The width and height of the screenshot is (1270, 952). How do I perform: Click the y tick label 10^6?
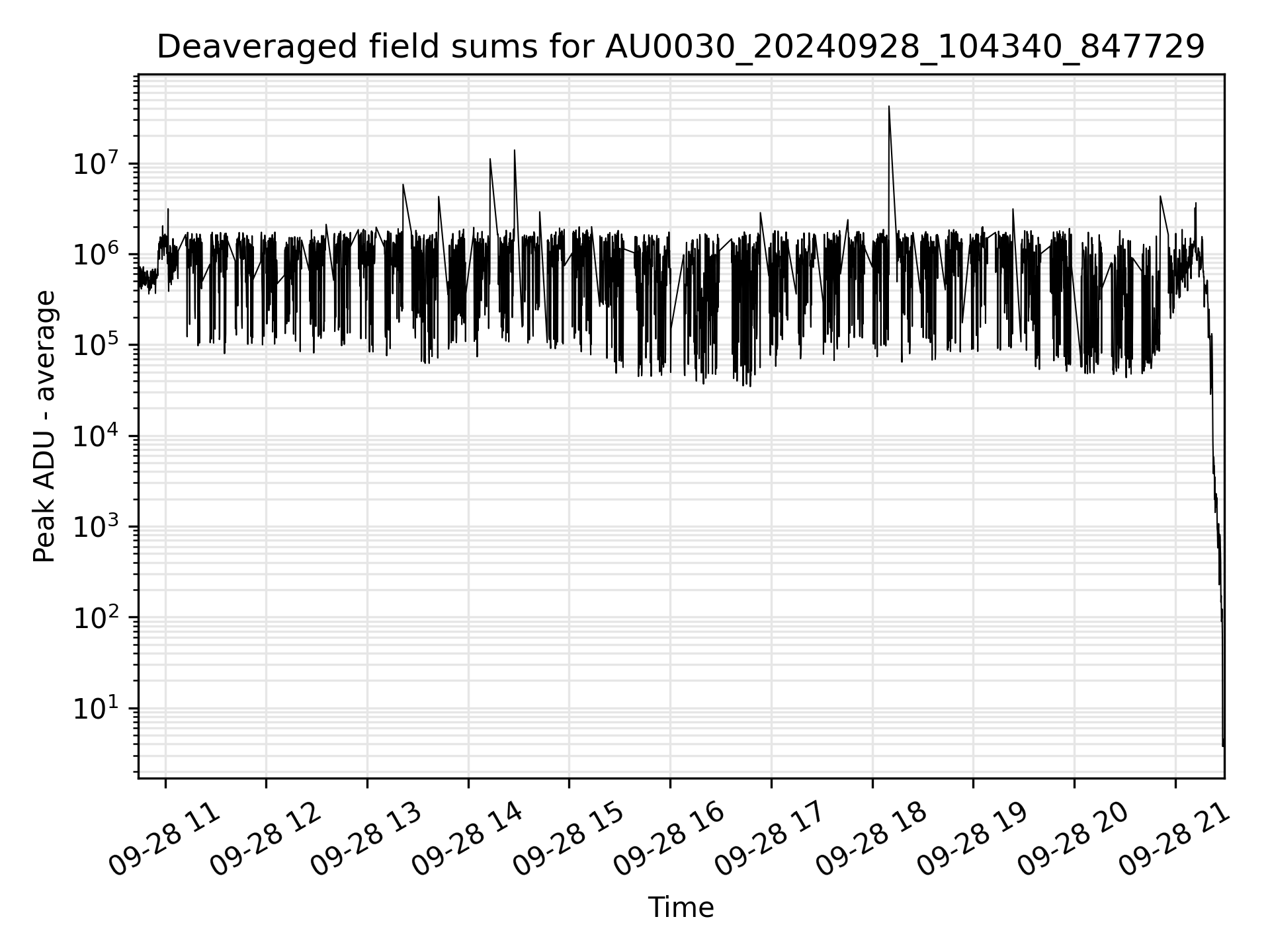point(96,253)
